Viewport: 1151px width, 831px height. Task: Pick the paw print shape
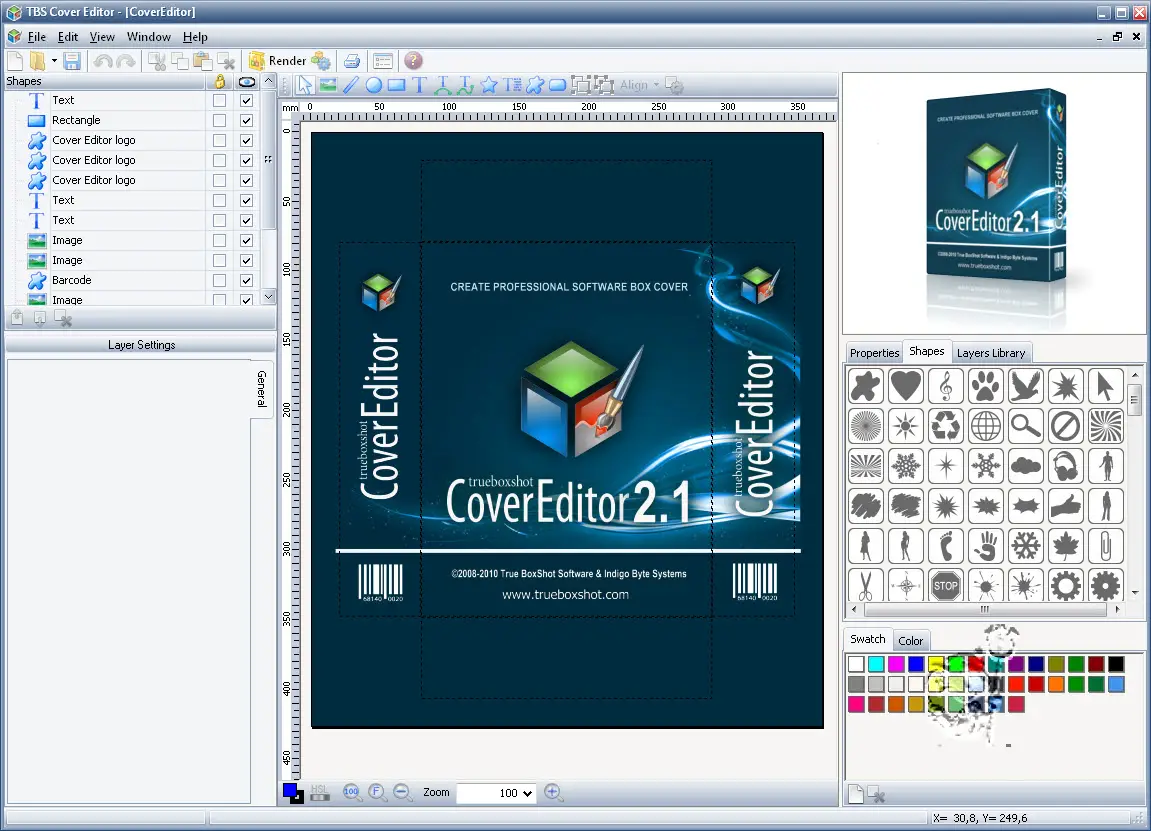(x=985, y=385)
